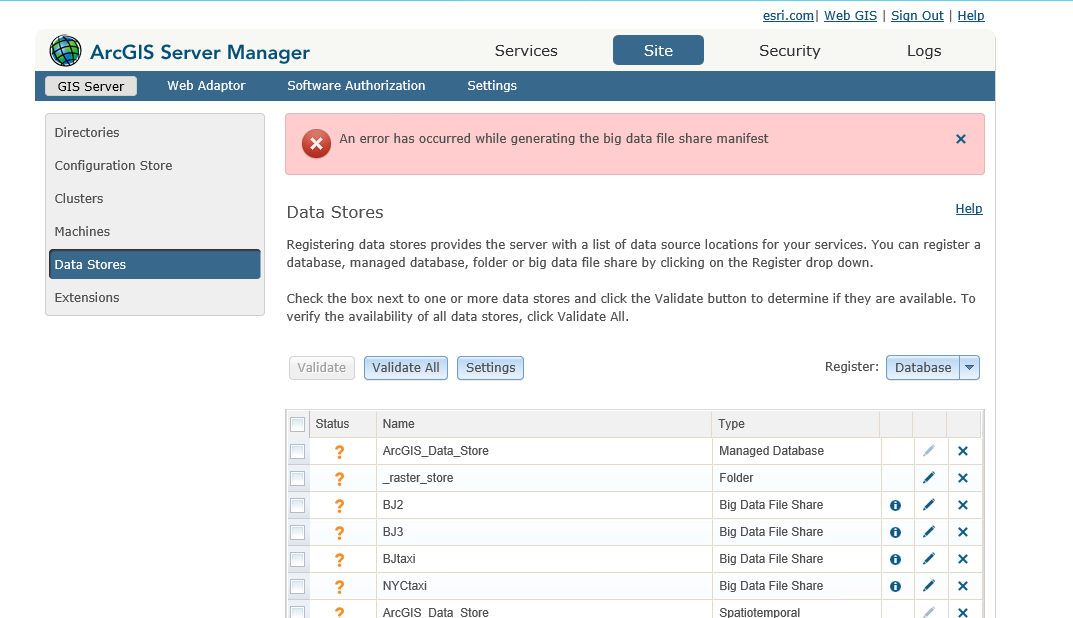Open the Data Stores Help link

(x=968, y=209)
